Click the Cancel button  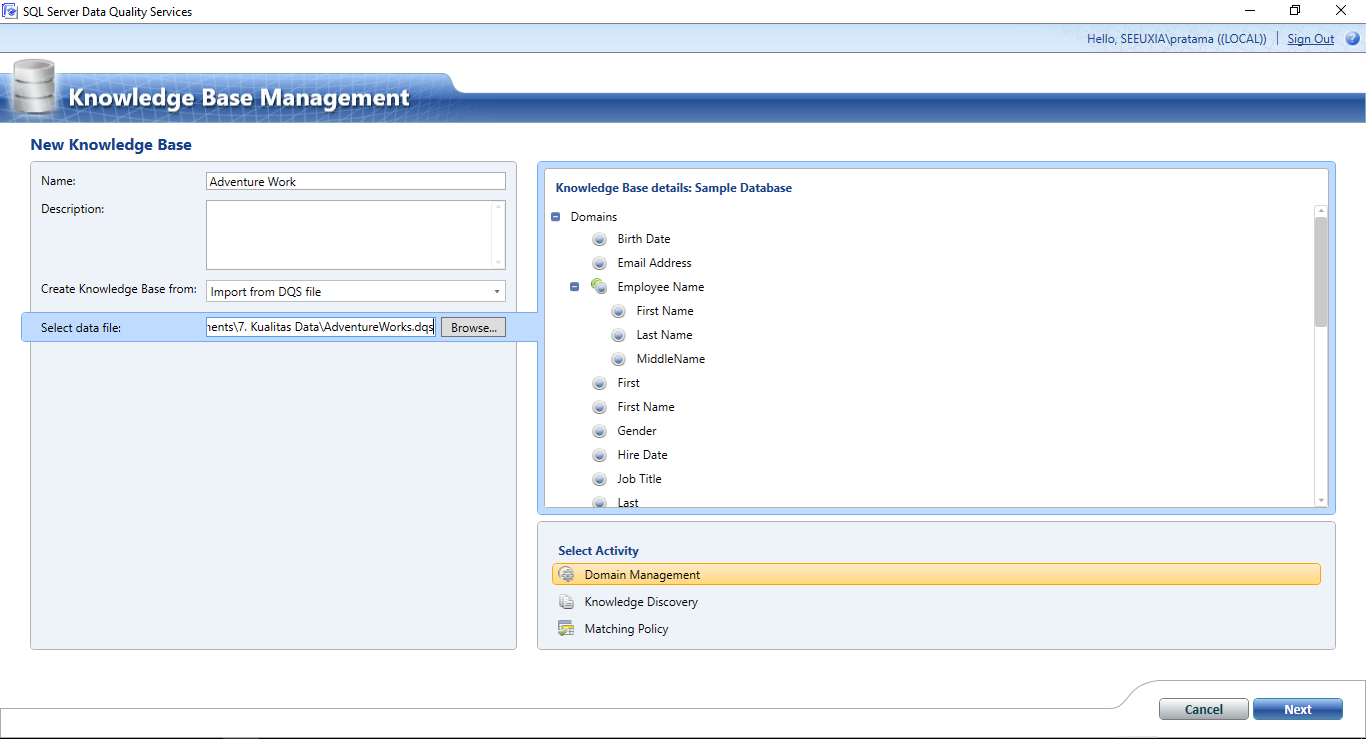pyautogui.click(x=1204, y=709)
